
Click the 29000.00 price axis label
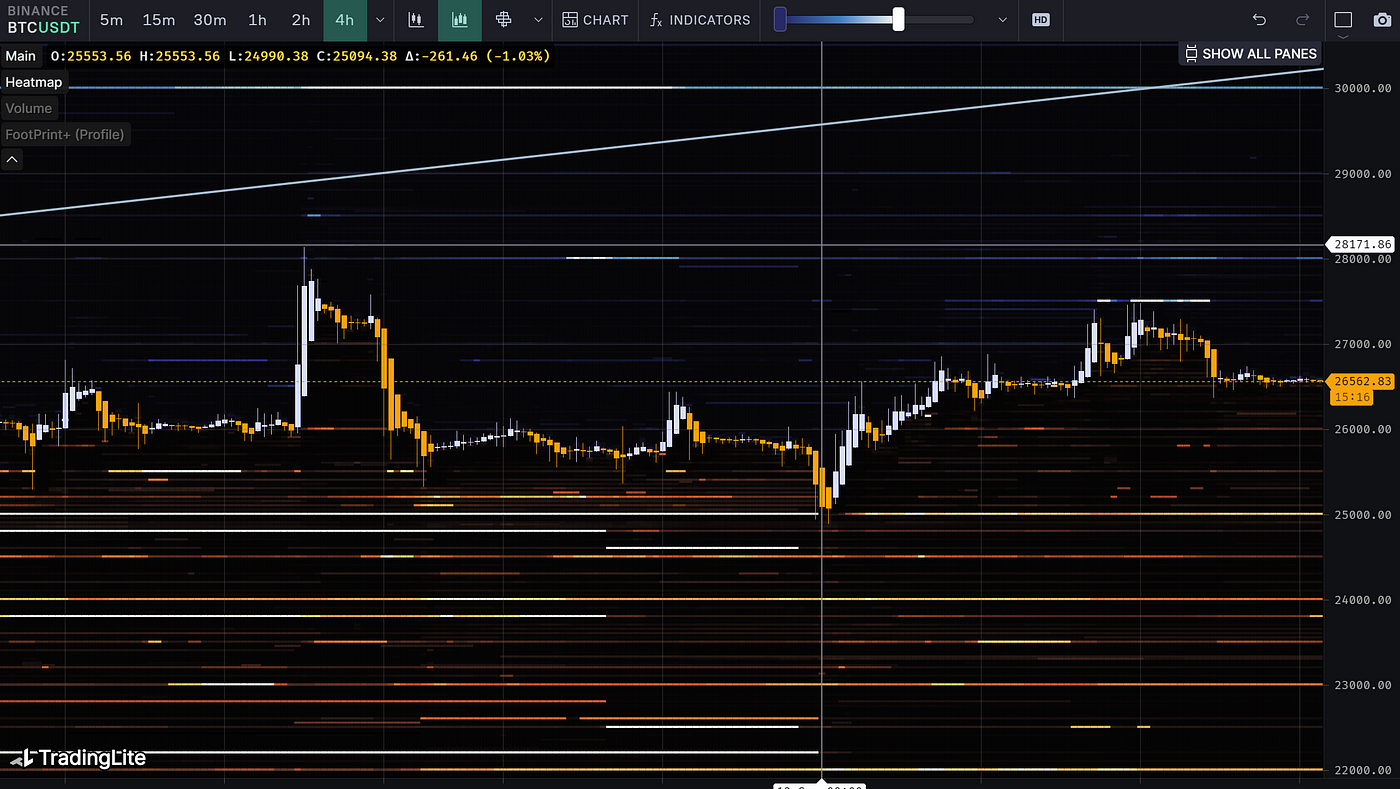pos(1363,174)
